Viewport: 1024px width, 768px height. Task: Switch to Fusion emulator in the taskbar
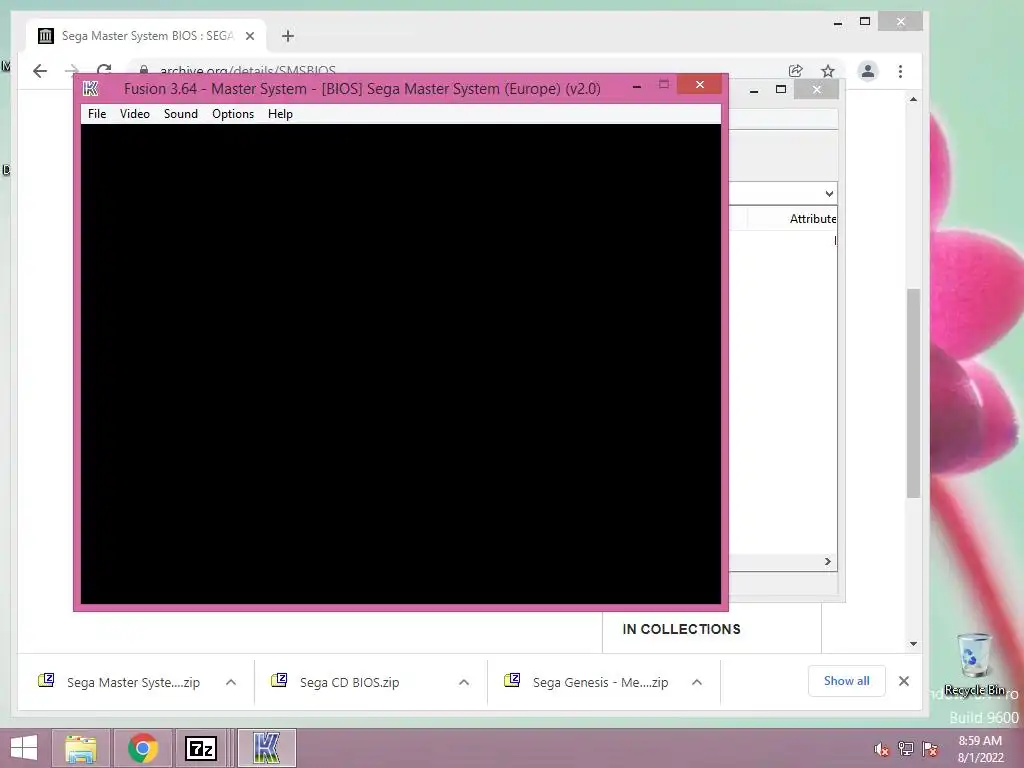pos(266,748)
